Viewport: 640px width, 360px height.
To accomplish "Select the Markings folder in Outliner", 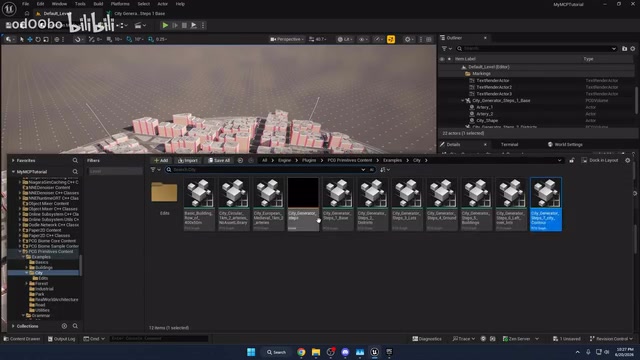I will [481, 73].
